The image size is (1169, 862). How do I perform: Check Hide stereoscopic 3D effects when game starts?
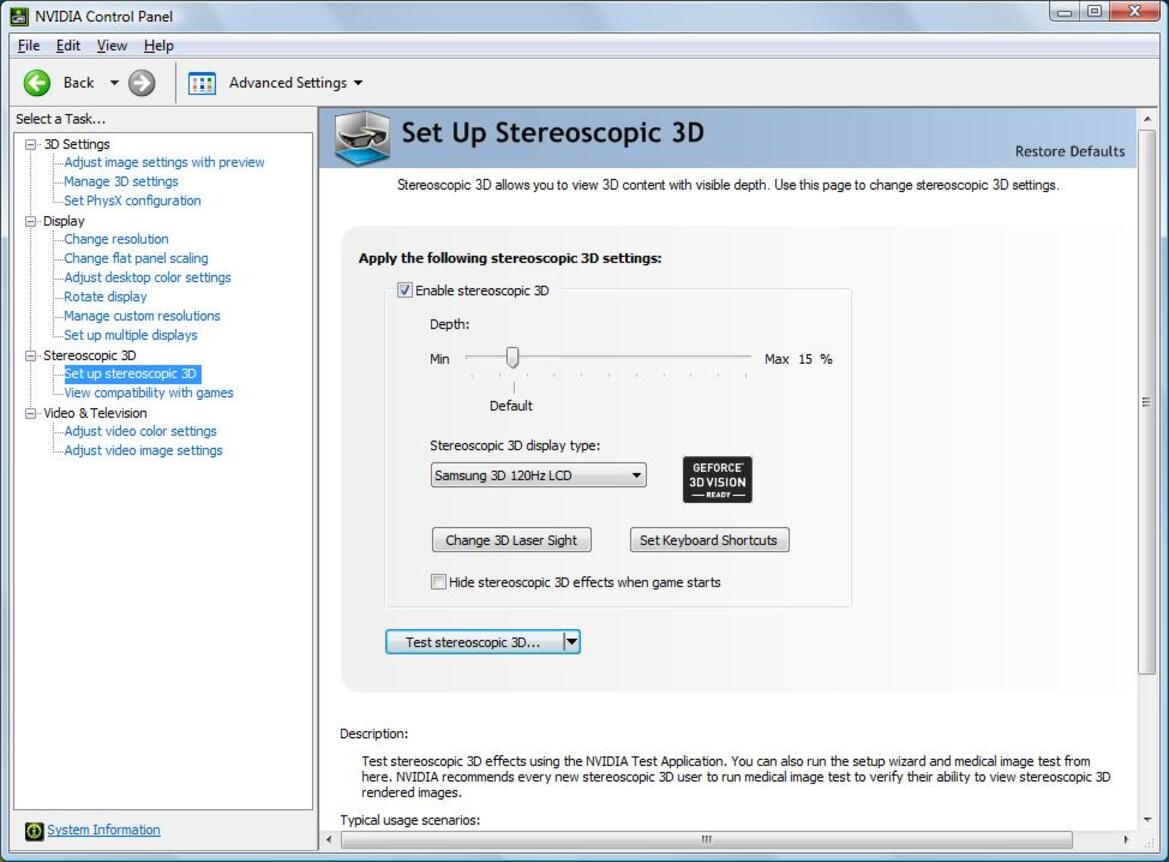pyautogui.click(x=438, y=582)
